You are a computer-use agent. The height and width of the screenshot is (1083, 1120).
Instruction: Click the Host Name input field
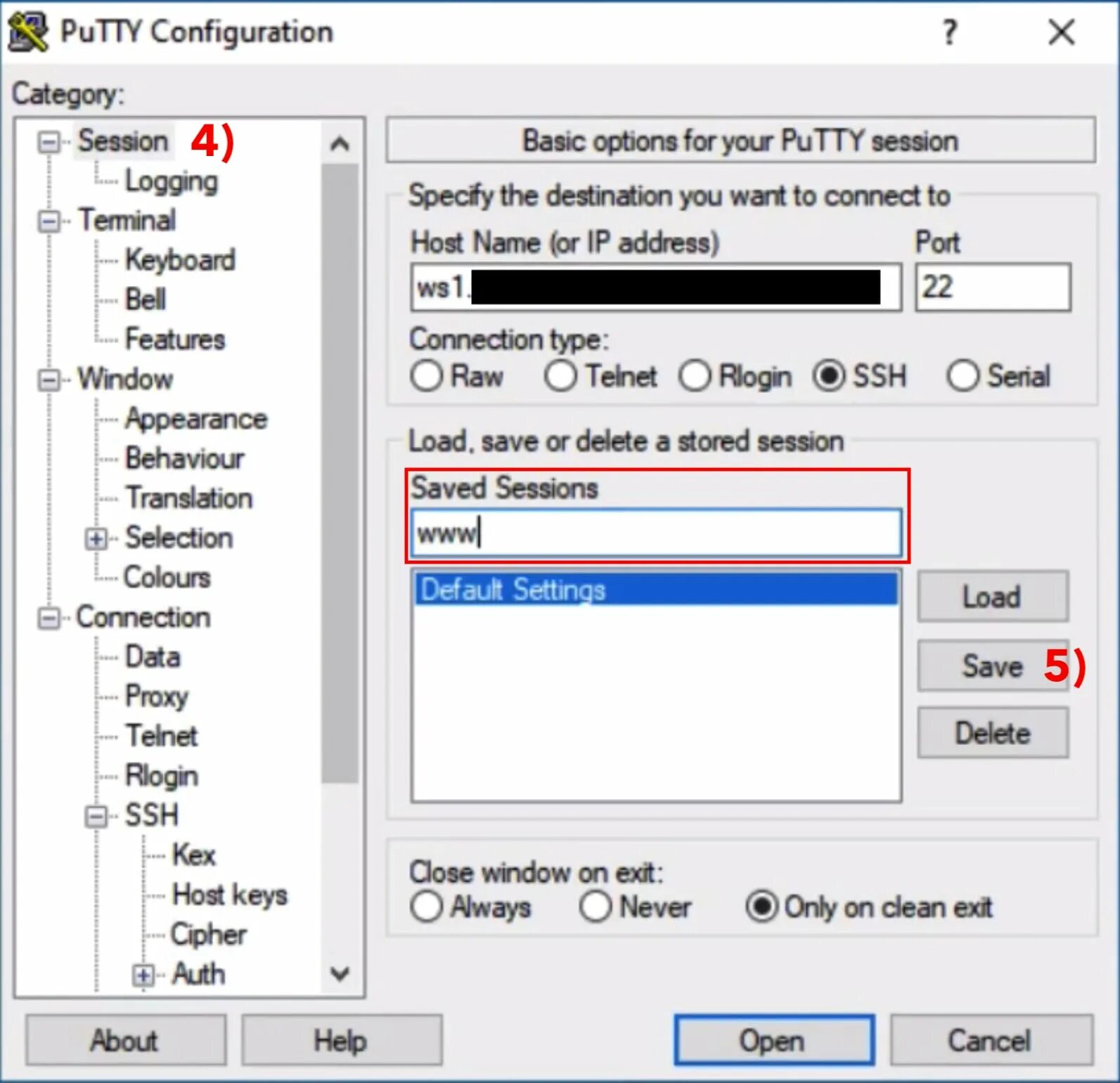pos(655,287)
